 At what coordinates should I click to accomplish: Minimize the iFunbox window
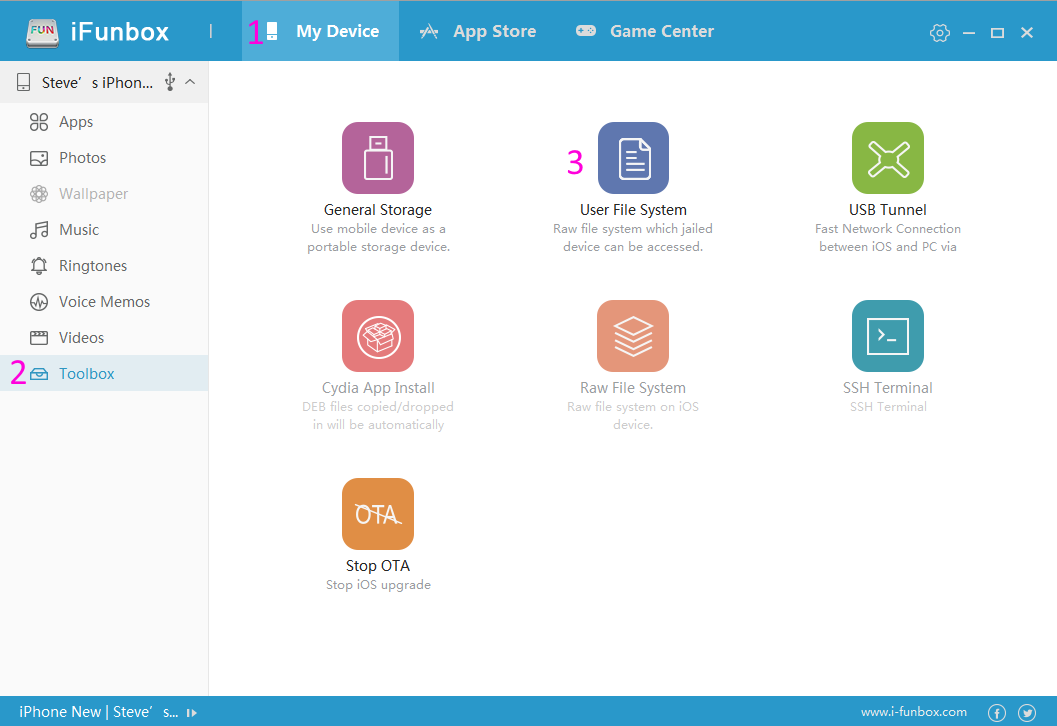pyautogui.click(x=969, y=32)
